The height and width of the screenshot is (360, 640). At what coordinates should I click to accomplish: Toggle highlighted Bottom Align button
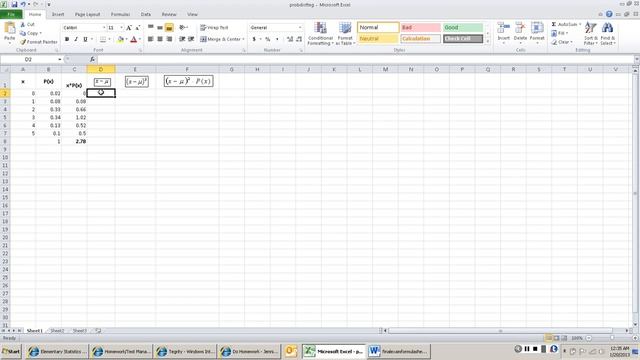click(169, 27)
